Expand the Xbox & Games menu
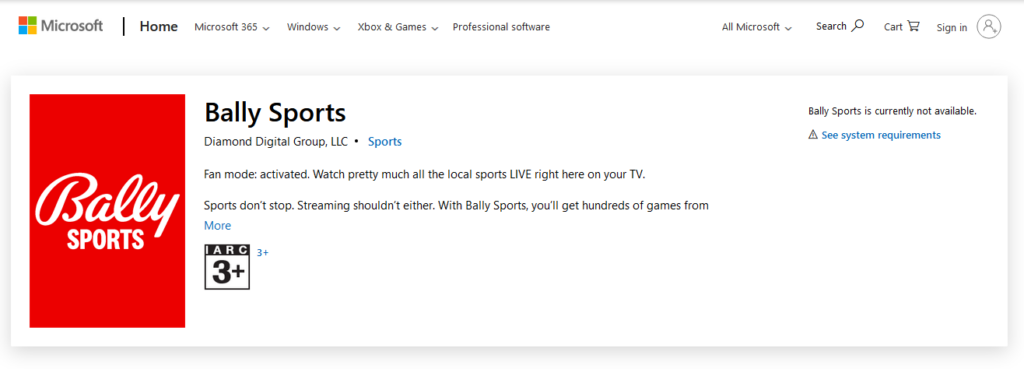 tap(398, 27)
